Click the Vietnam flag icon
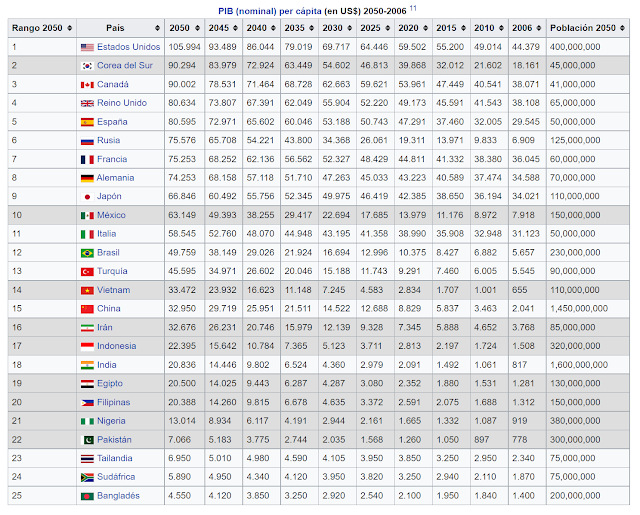Viewport: 640px width, 515px height. point(87,291)
